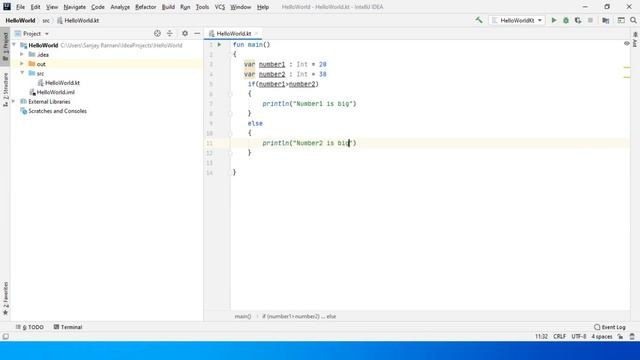
Task: Click the if...else breadcrumb below editor
Action: pyautogui.click(x=299, y=316)
